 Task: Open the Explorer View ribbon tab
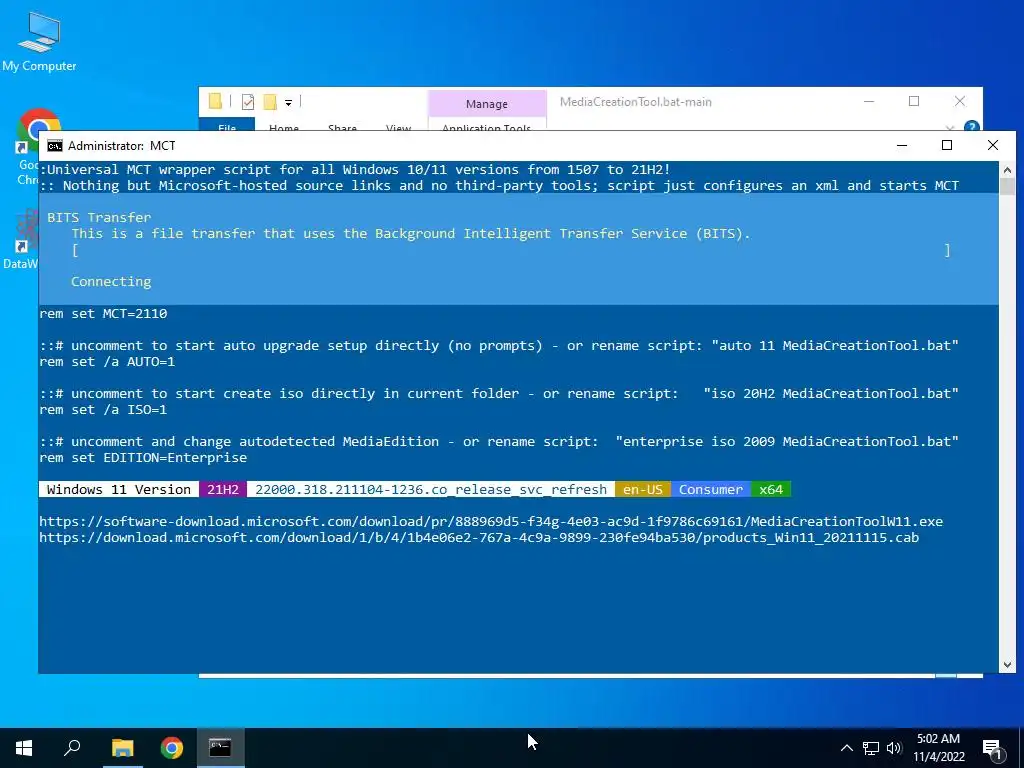[x=398, y=127]
